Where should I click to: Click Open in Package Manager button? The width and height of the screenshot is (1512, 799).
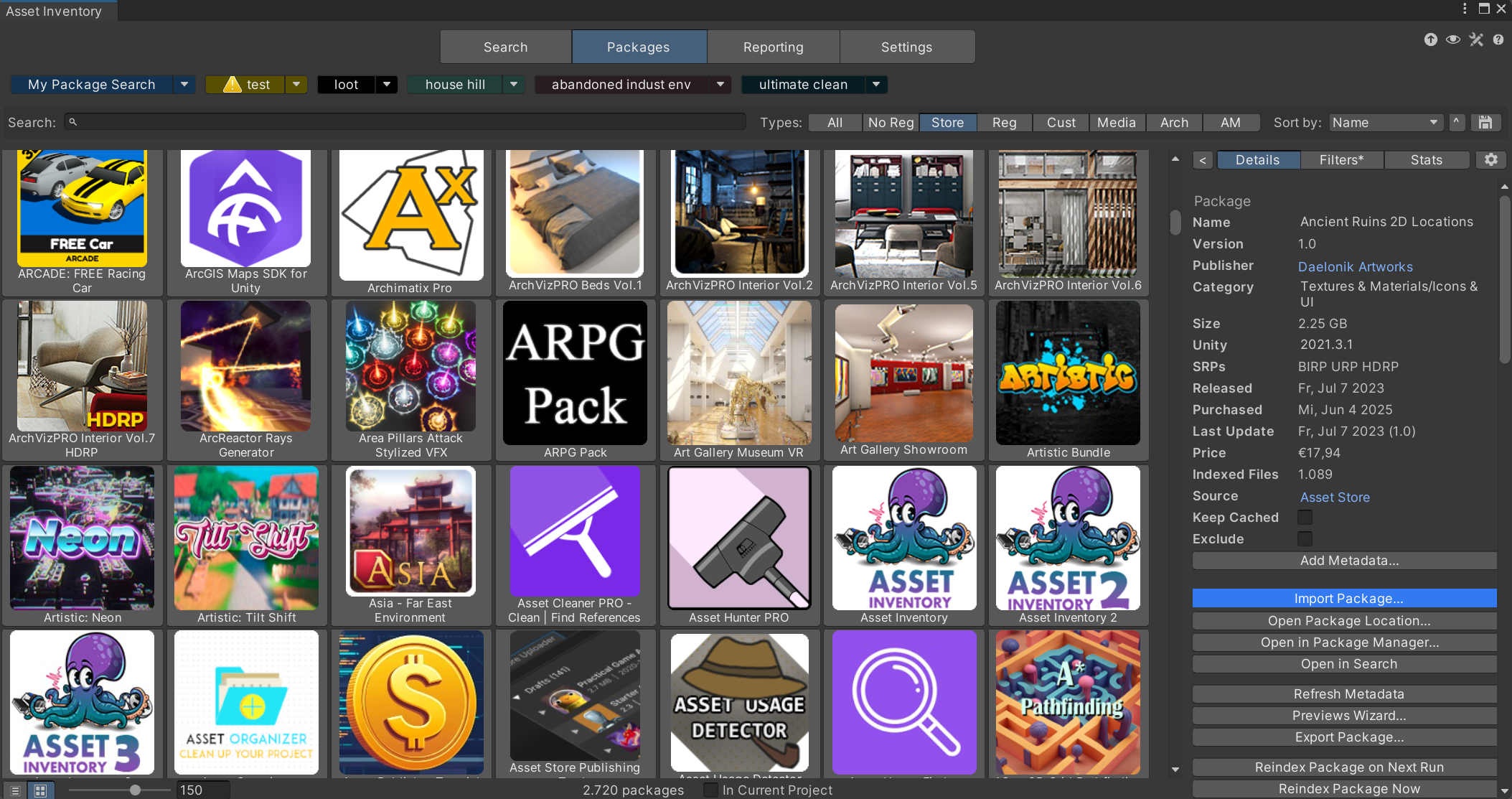point(1345,642)
